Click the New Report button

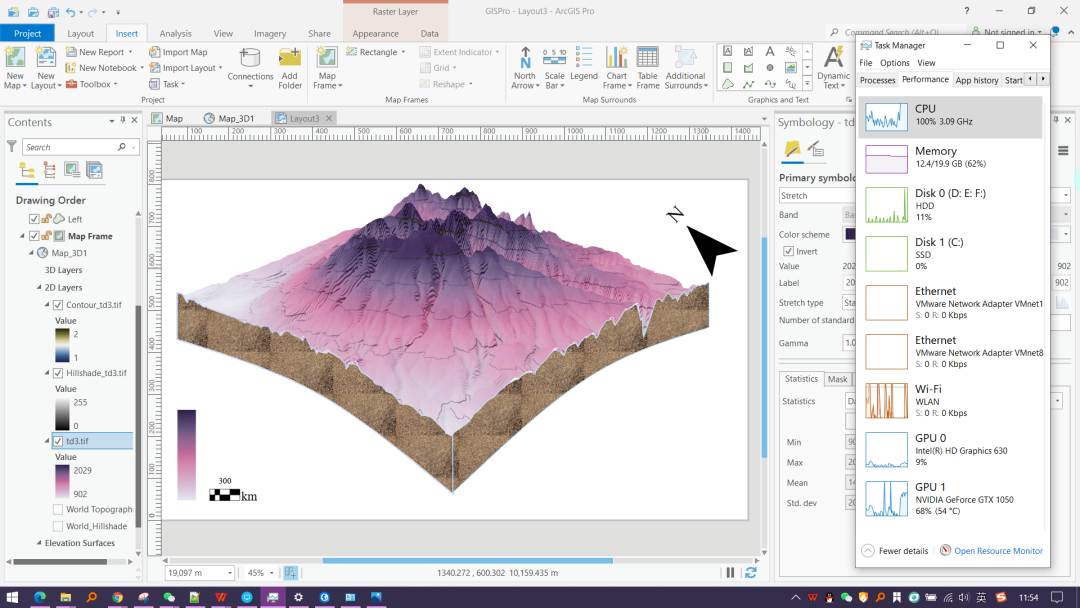click(99, 52)
